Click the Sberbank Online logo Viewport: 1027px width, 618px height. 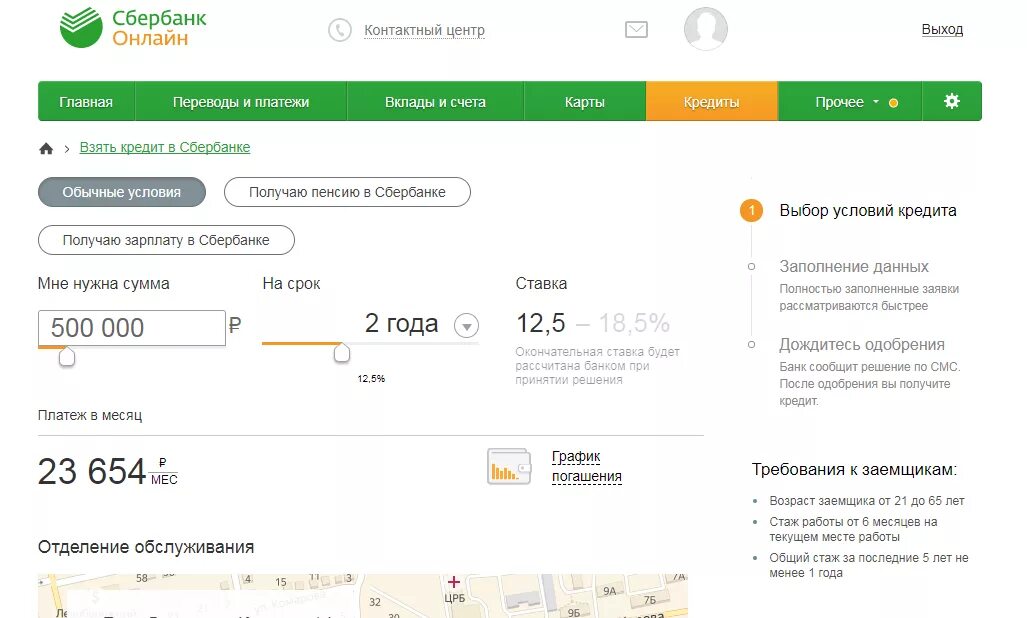pyautogui.click(x=133, y=27)
